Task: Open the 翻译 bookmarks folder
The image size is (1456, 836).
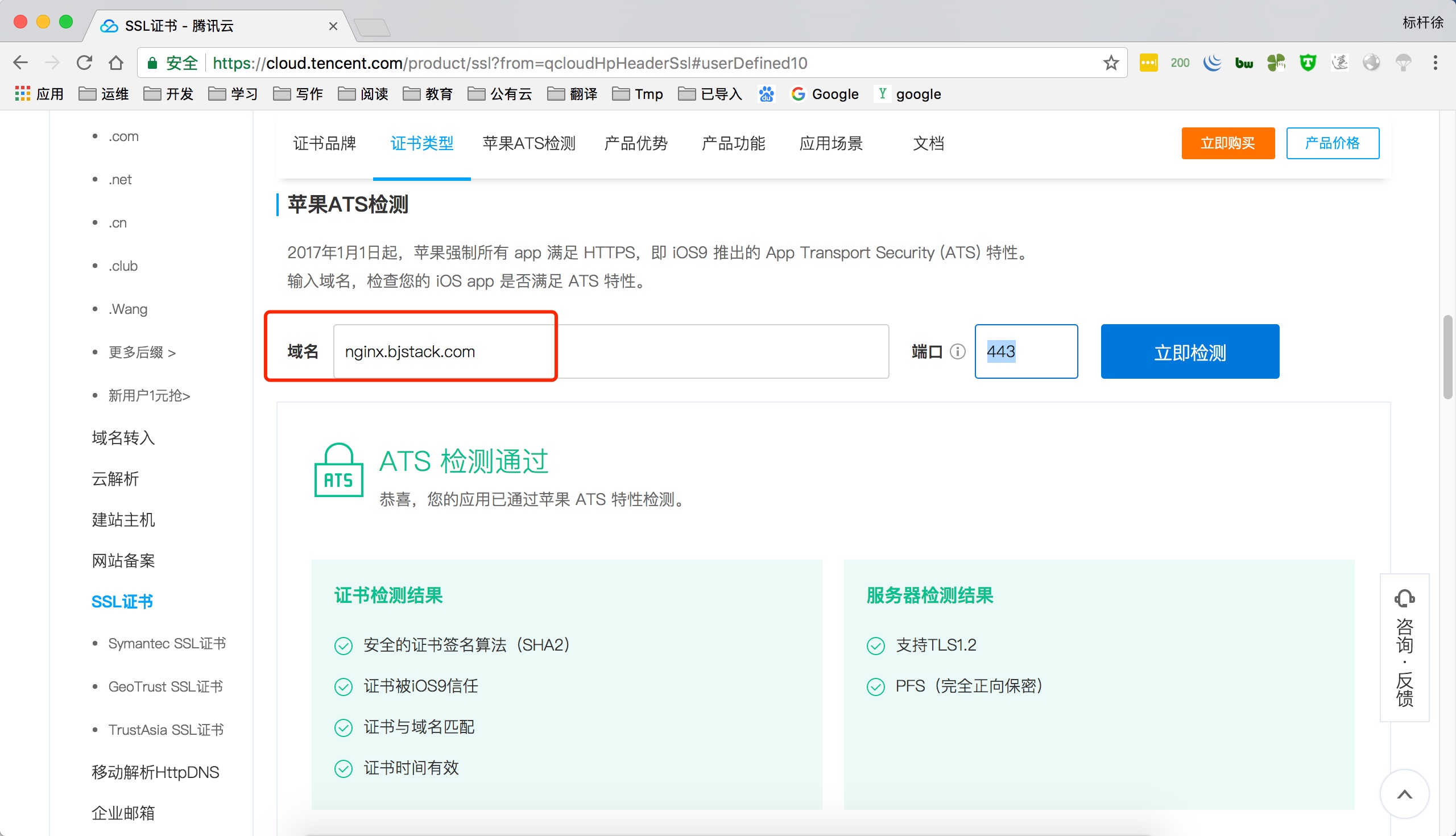Action: pos(572,94)
